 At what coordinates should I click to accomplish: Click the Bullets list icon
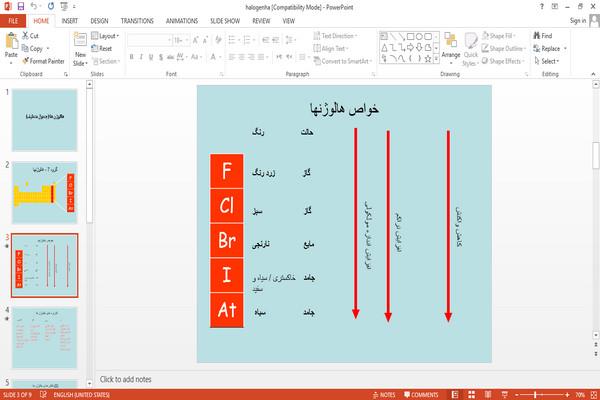232,40
